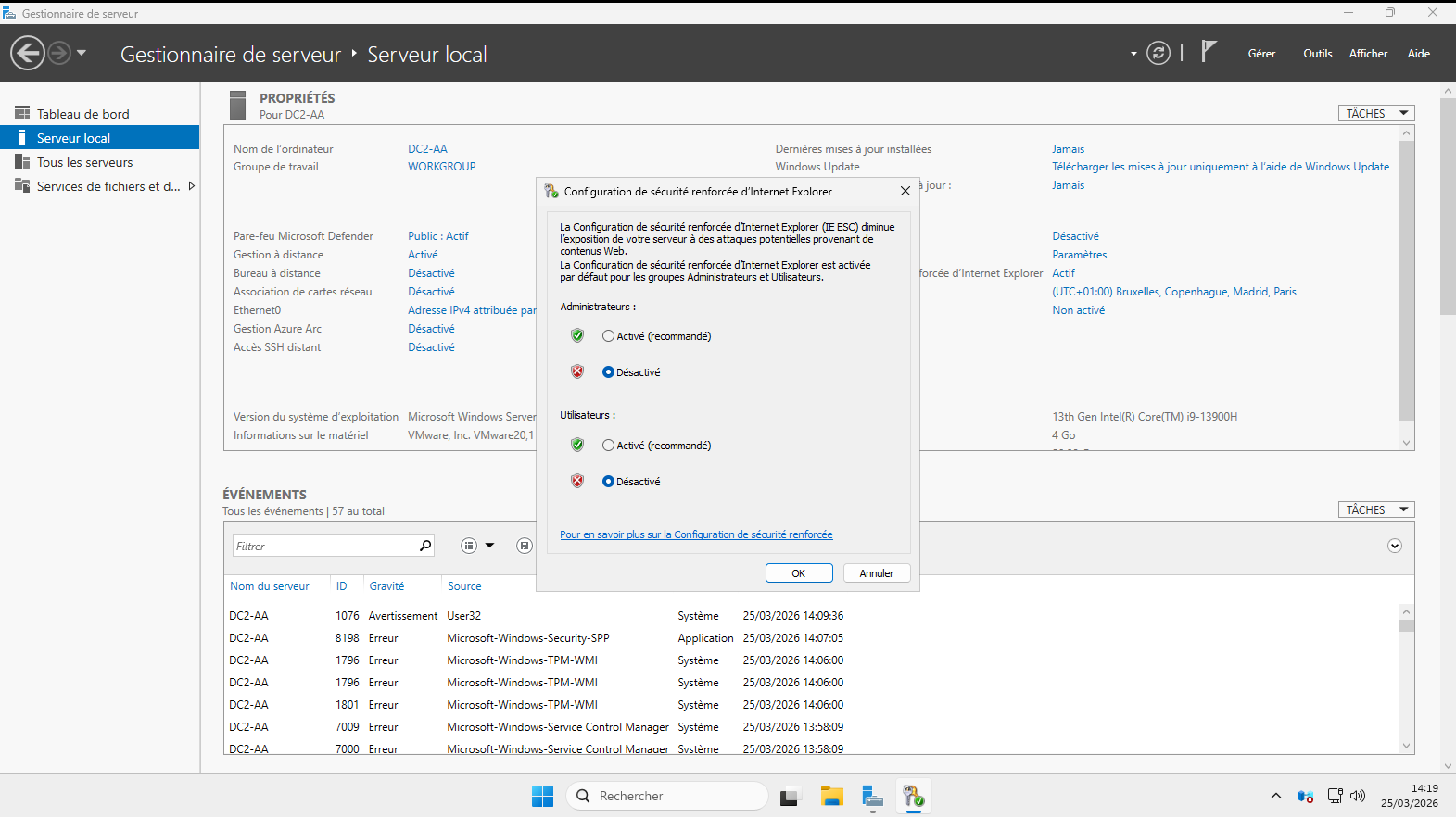Click Désactivé link for Accès SSH distant
Screen dimensions: 1456x817
[431, 347]
